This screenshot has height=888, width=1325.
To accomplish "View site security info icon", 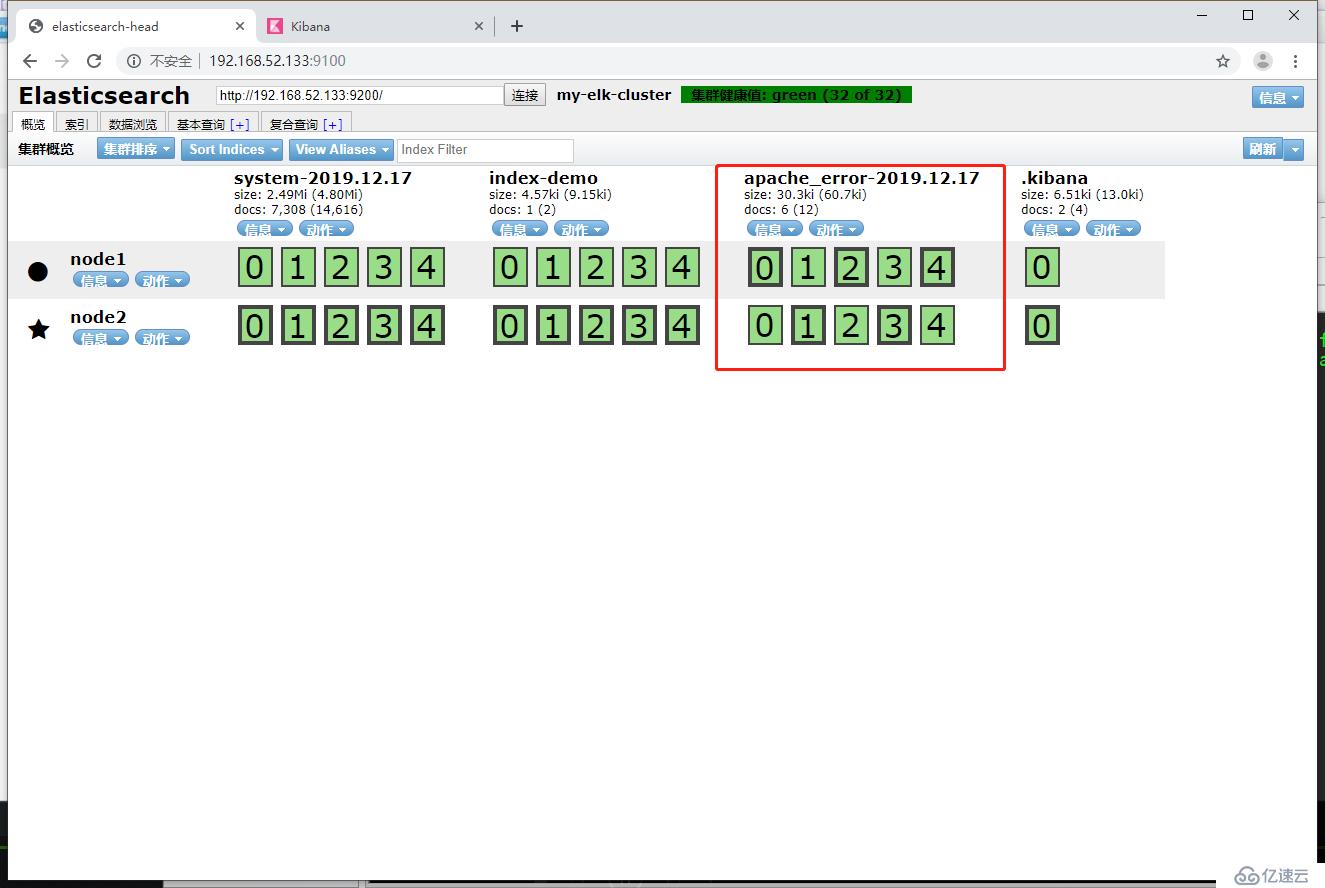I will (134, 61).
